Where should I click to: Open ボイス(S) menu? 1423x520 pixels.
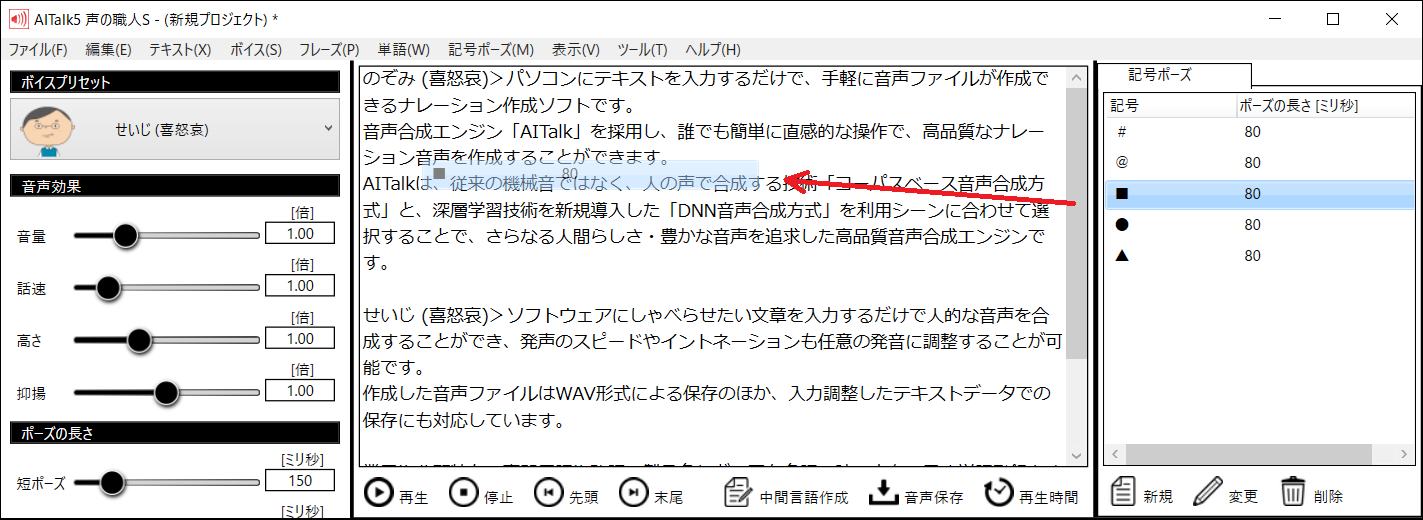[256, 50]
